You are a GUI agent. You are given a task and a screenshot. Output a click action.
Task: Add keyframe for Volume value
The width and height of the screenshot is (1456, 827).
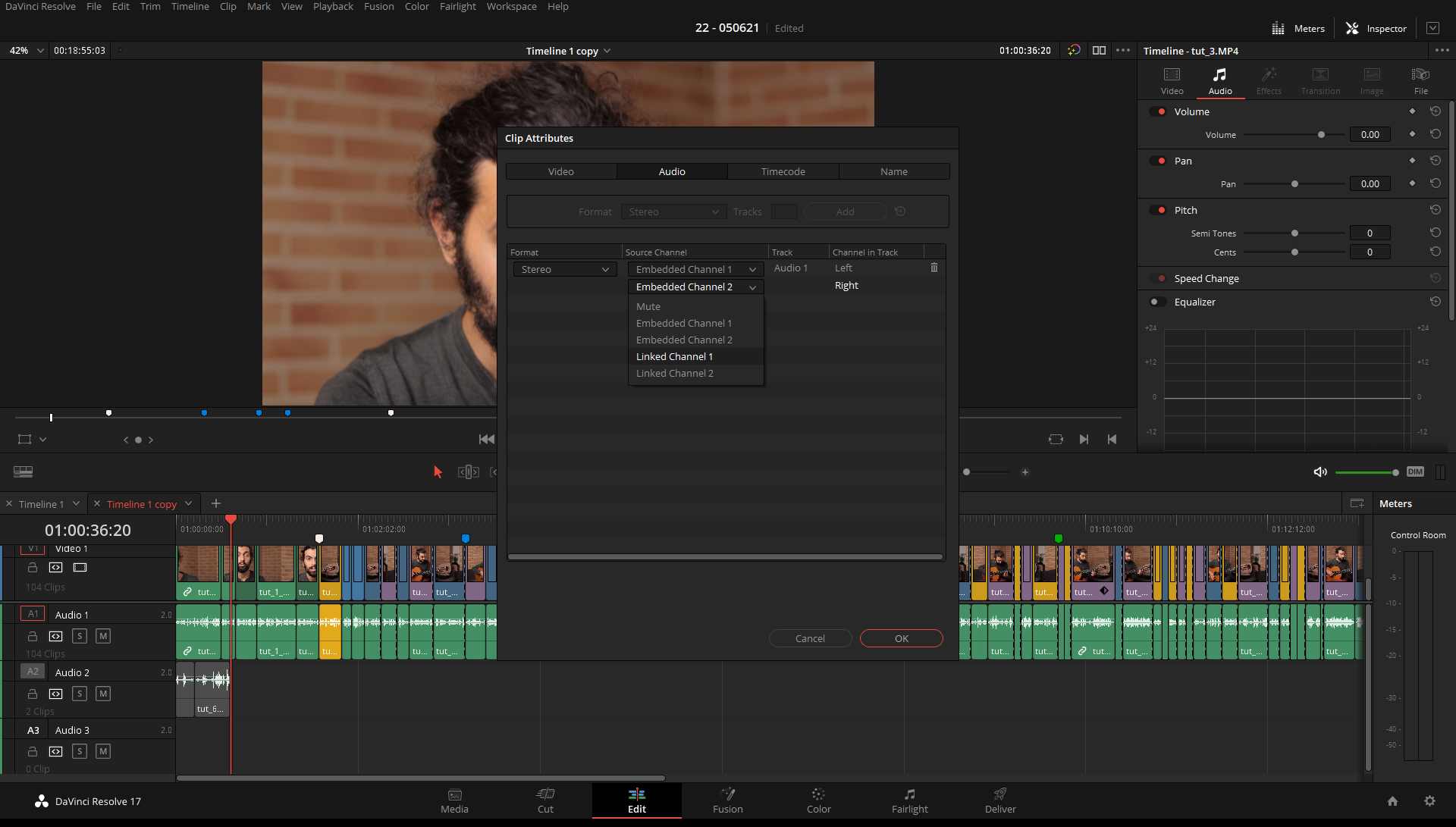click(x=1412, y=134)
